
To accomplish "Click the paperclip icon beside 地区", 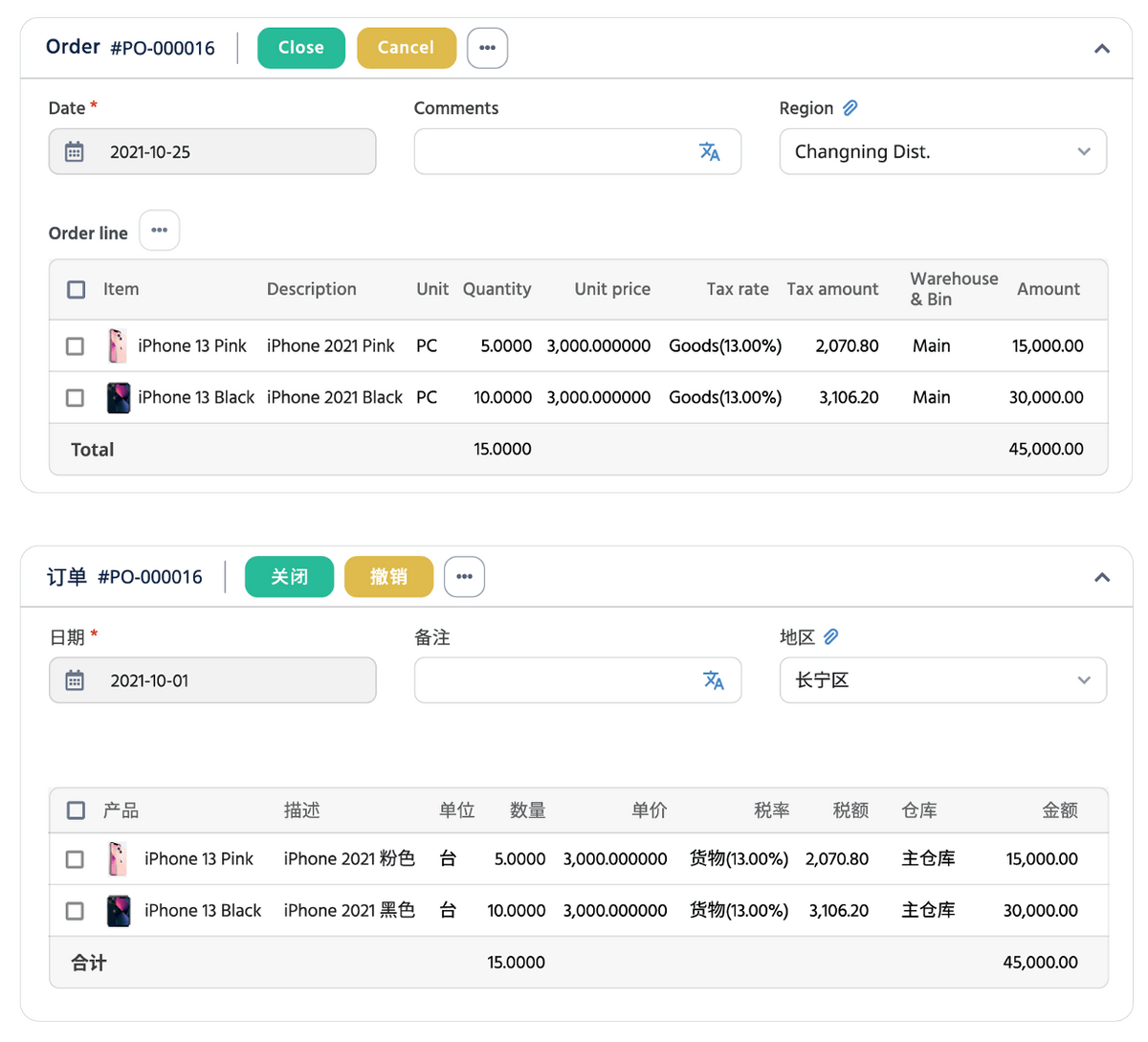I will pos(830,637).
